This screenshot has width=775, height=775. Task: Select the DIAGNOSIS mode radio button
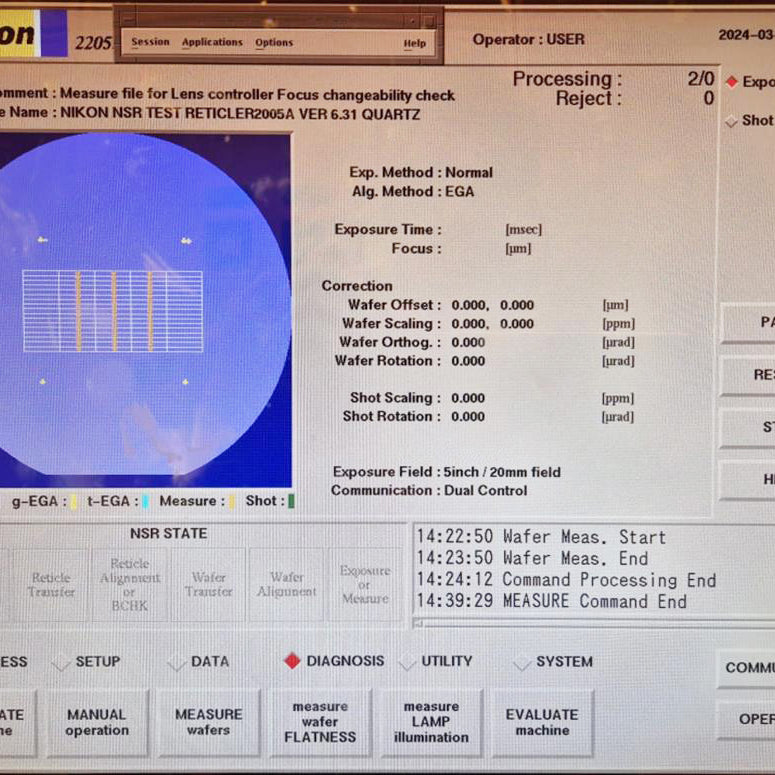click(292, 661)
